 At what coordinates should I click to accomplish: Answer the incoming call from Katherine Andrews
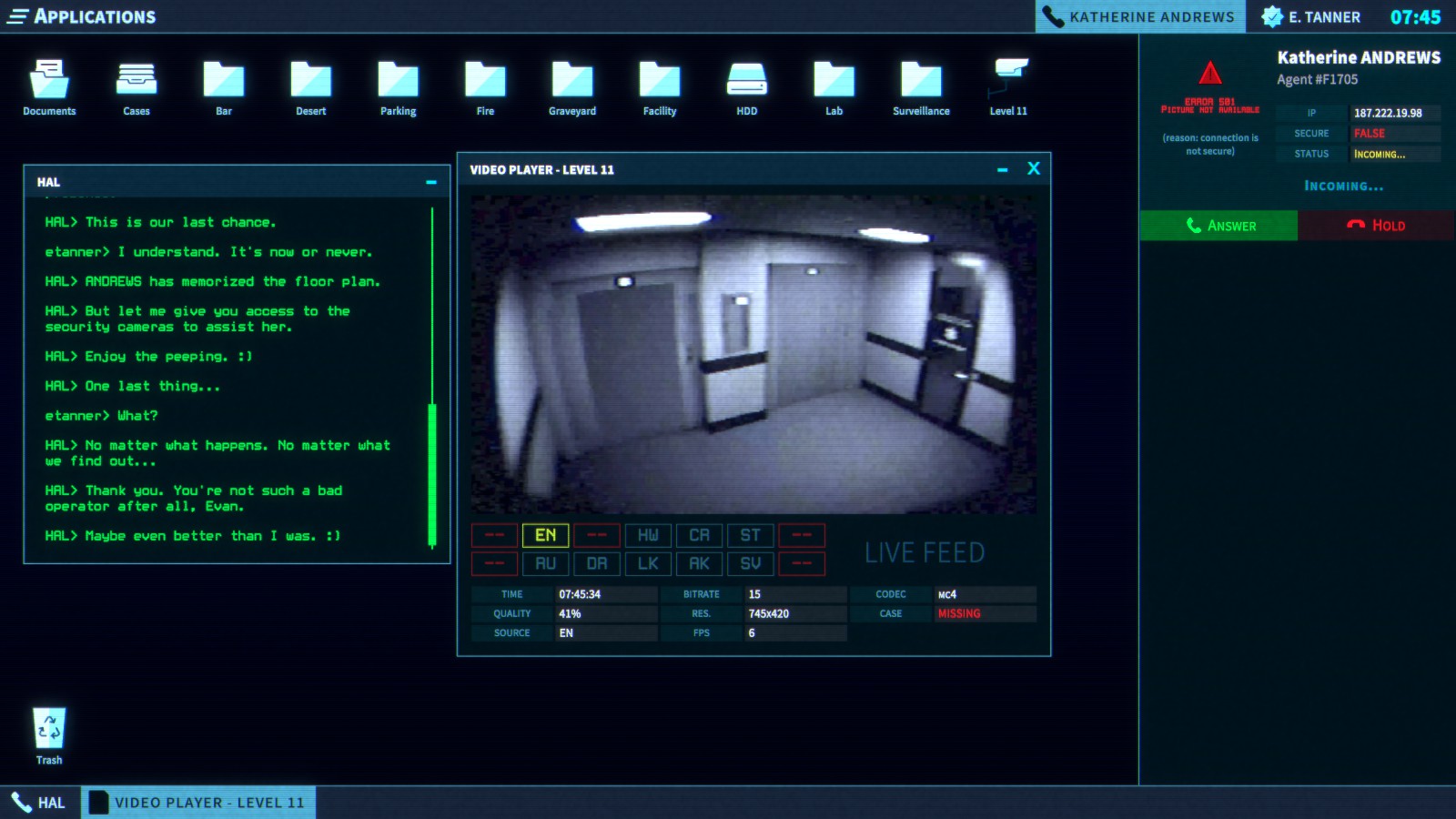pos(1218,225)
